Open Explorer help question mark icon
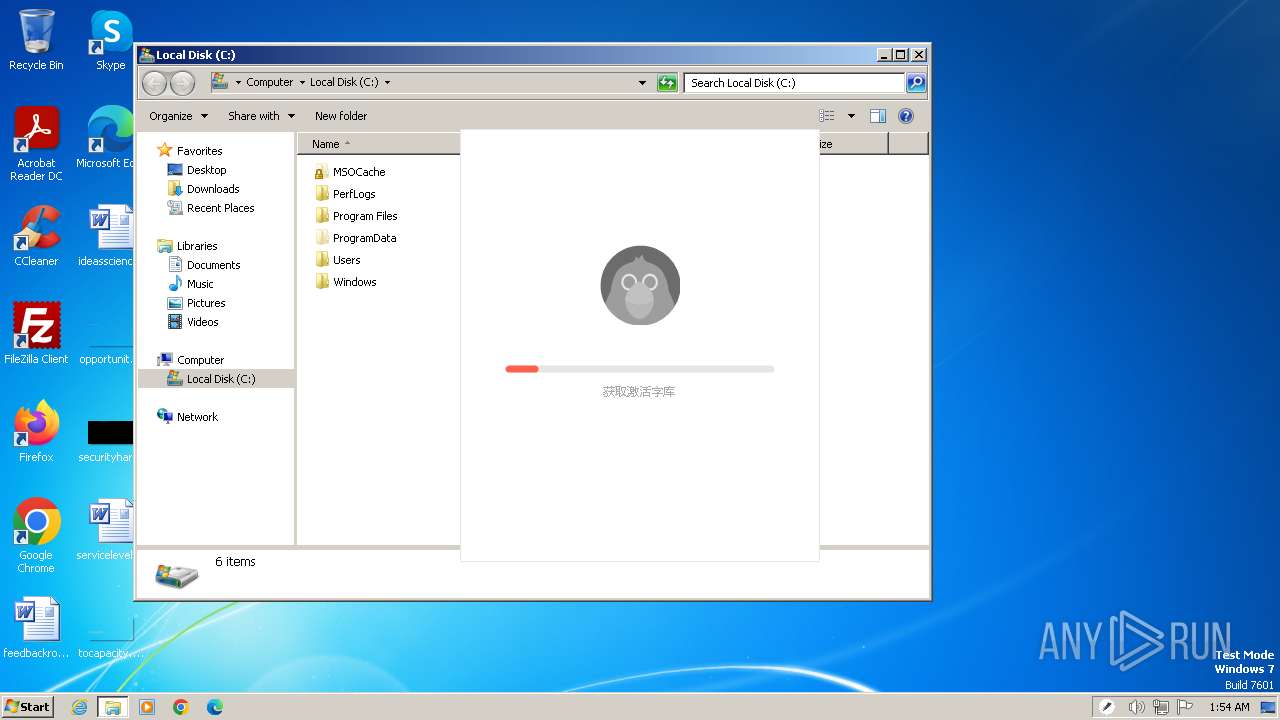1280x720 pixels. coord(906,116)
